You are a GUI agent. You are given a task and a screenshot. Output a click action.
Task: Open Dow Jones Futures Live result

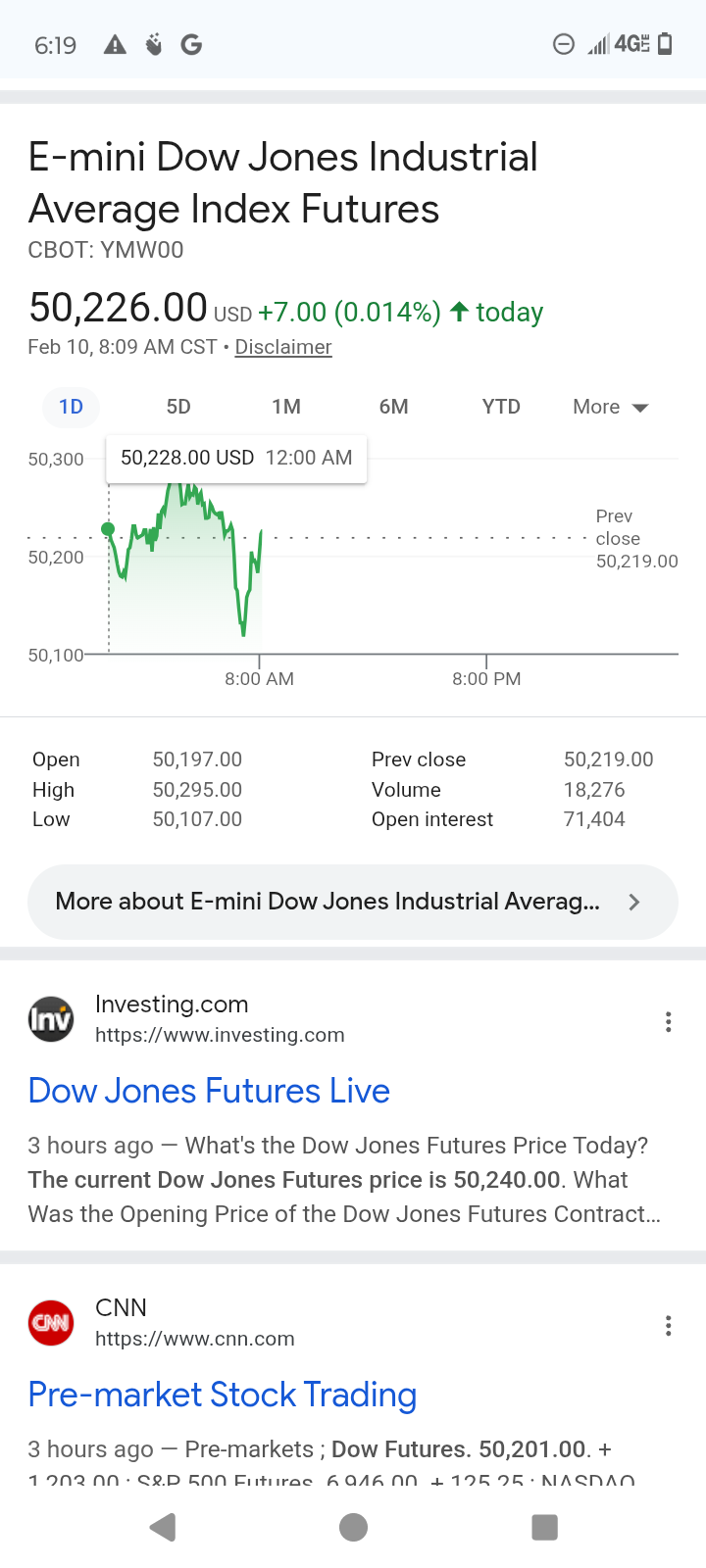pyautogui.click(x=209, y=1091)
